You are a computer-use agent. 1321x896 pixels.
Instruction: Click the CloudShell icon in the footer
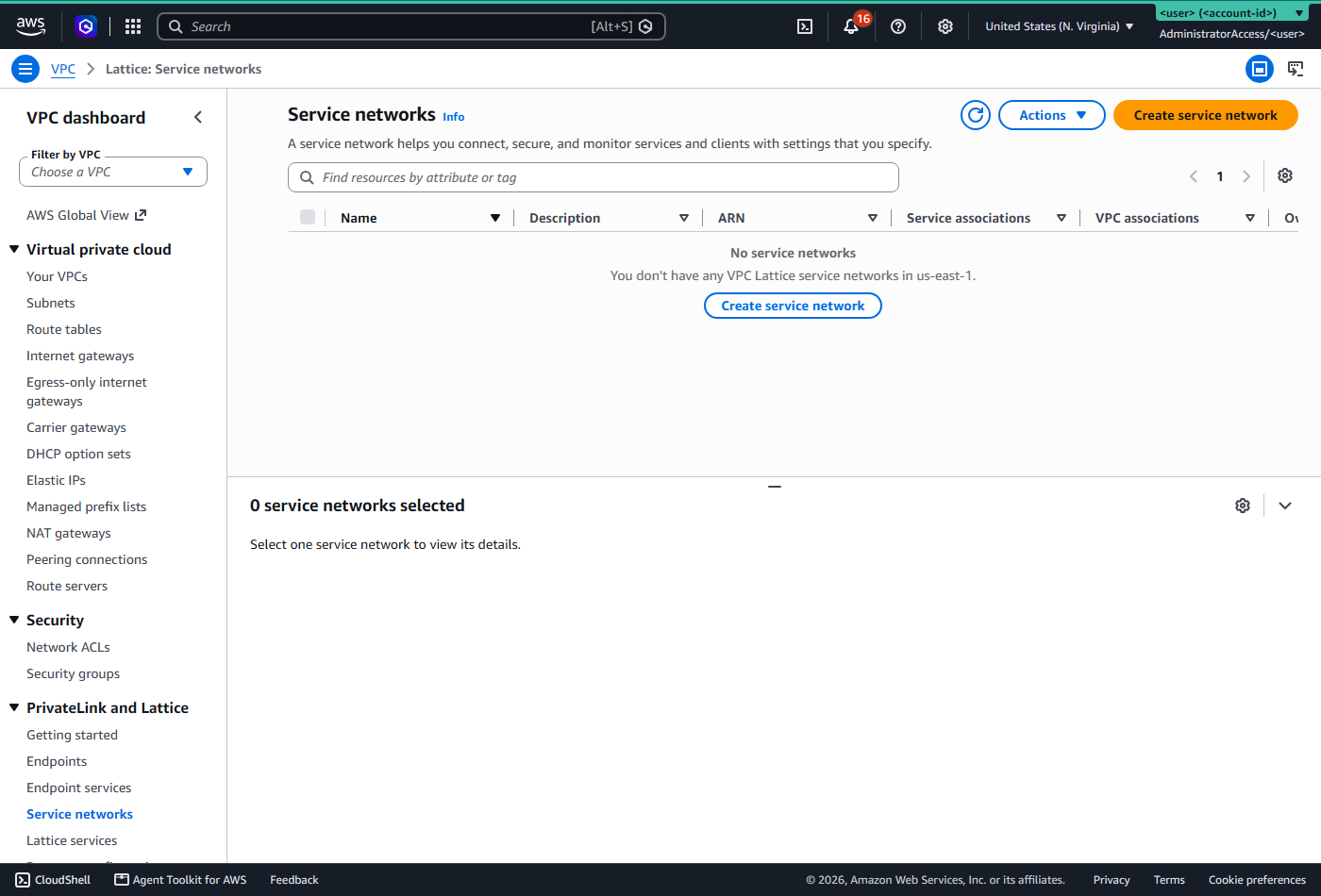pyautogui.click(x=23, y=880)
